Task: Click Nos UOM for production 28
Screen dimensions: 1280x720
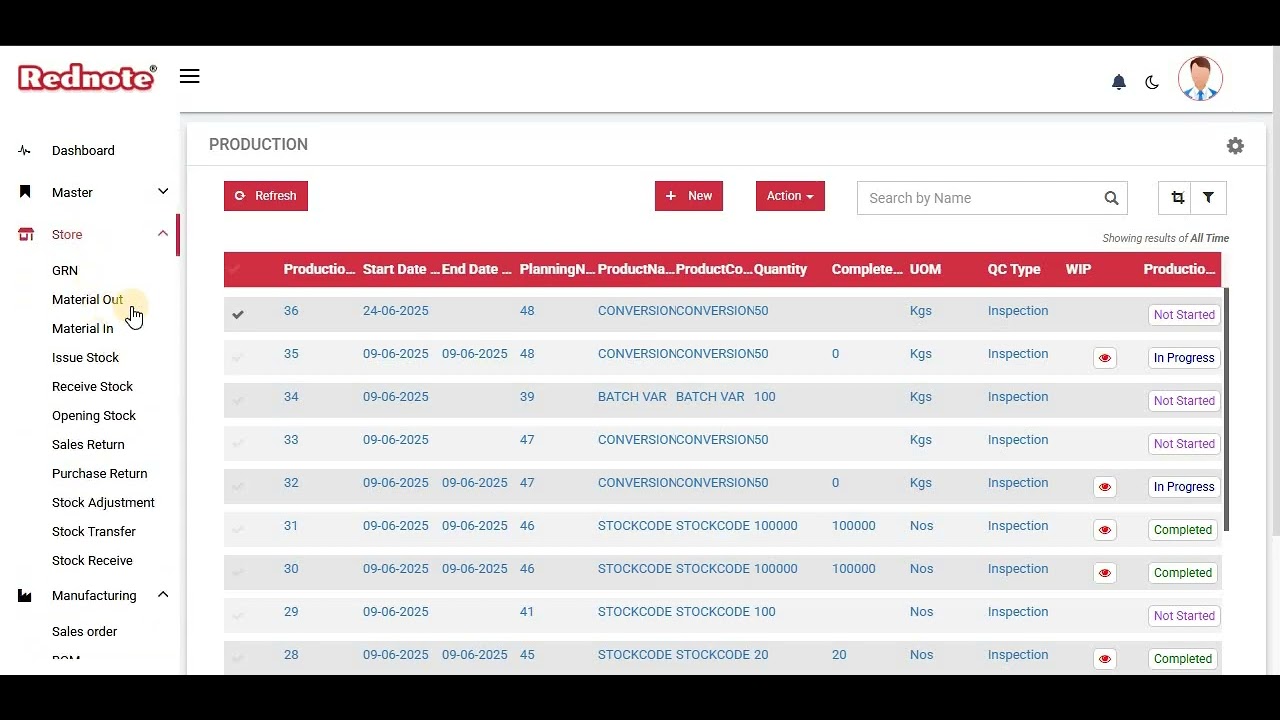Action: [921, 655]
